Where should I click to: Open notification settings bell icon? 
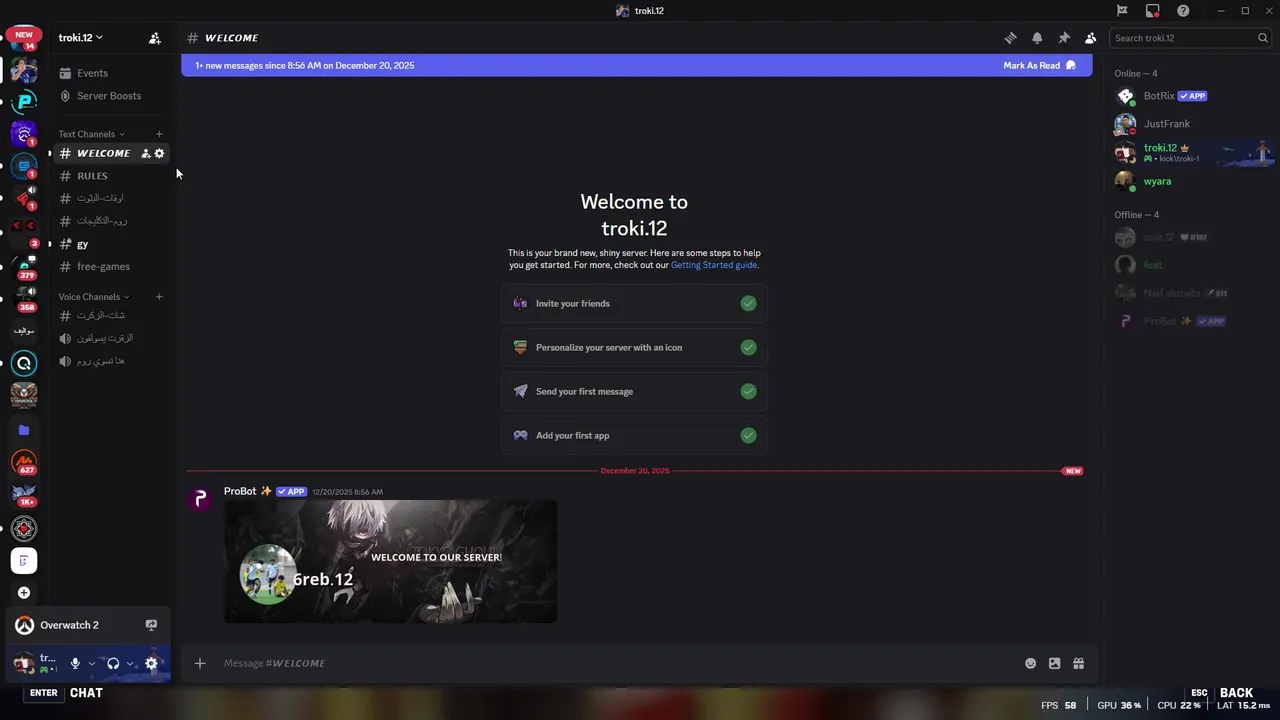[1037, 38]
